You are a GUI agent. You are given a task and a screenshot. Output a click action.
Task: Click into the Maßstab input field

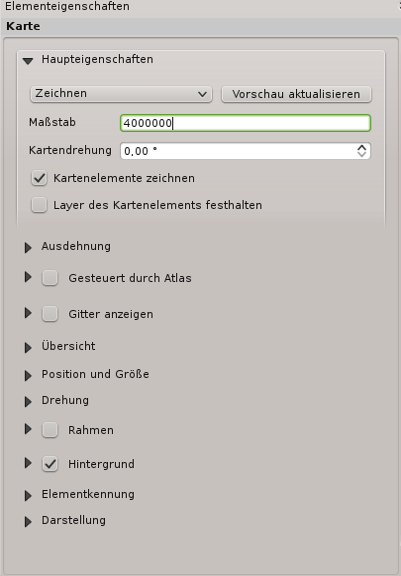(x=245, y=123)
